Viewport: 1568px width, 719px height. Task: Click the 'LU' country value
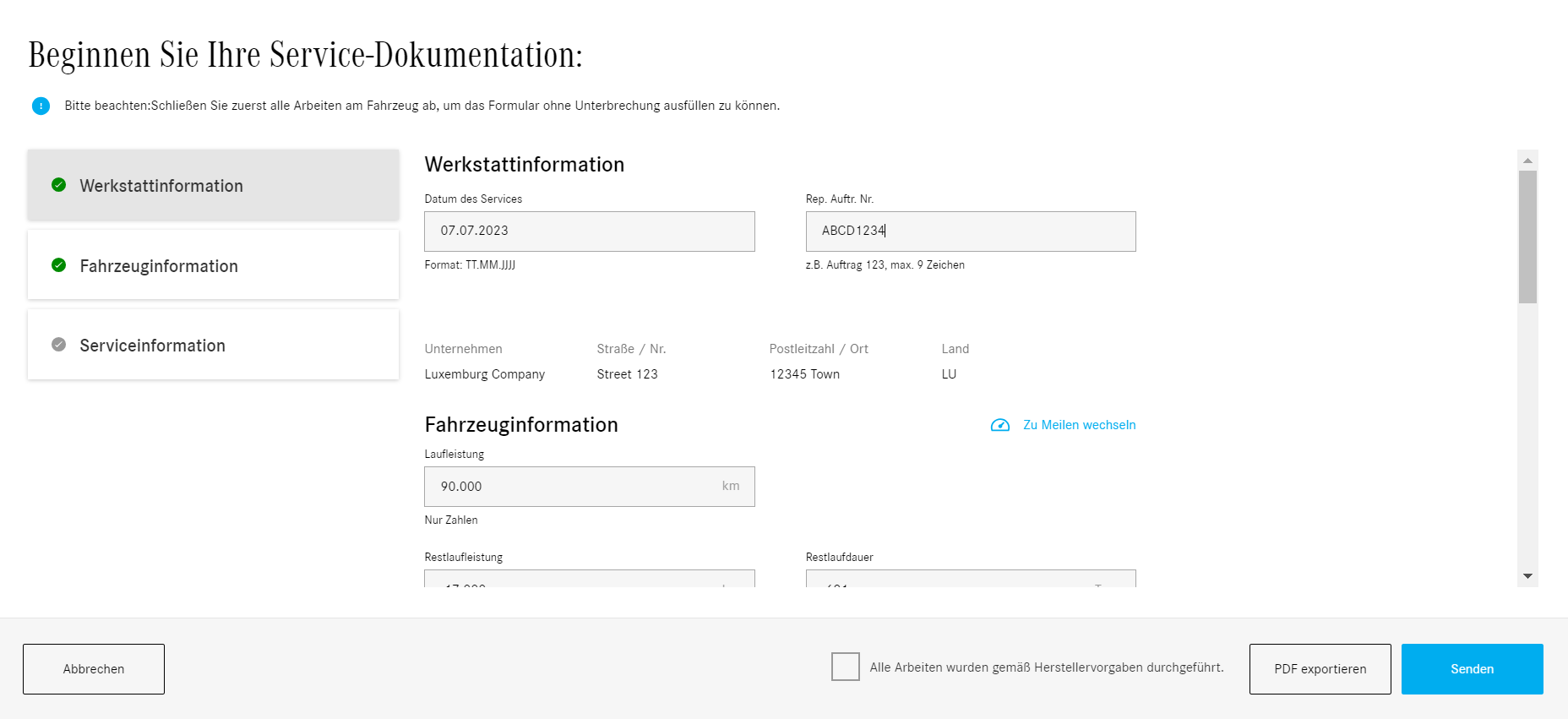[949, 374]
